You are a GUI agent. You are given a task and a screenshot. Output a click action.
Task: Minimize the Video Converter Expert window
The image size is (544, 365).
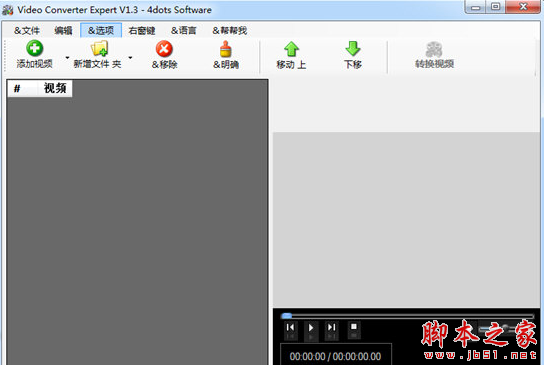475,7
